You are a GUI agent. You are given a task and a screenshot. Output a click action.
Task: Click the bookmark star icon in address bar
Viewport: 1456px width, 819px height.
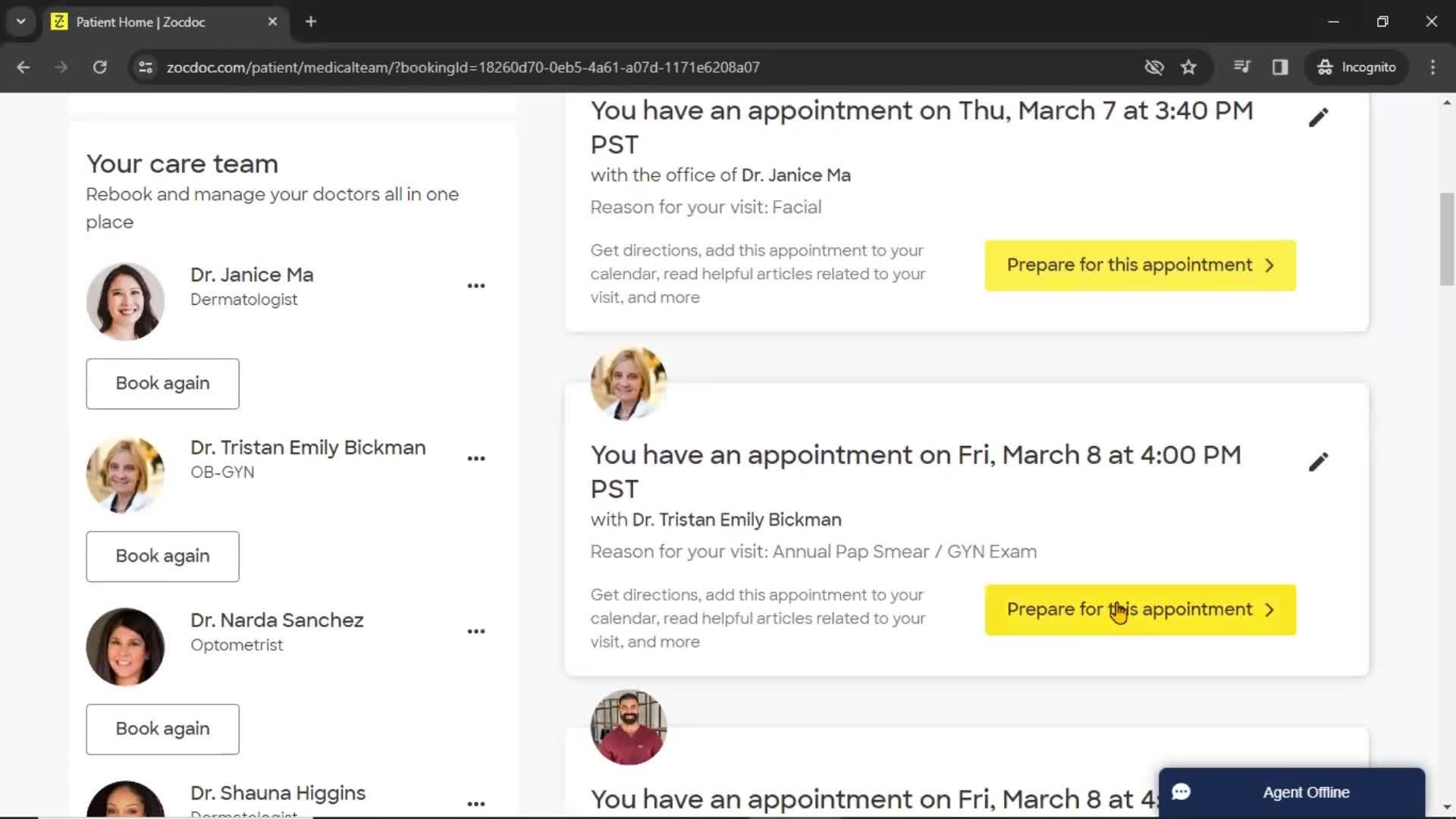coord(1190,67)
